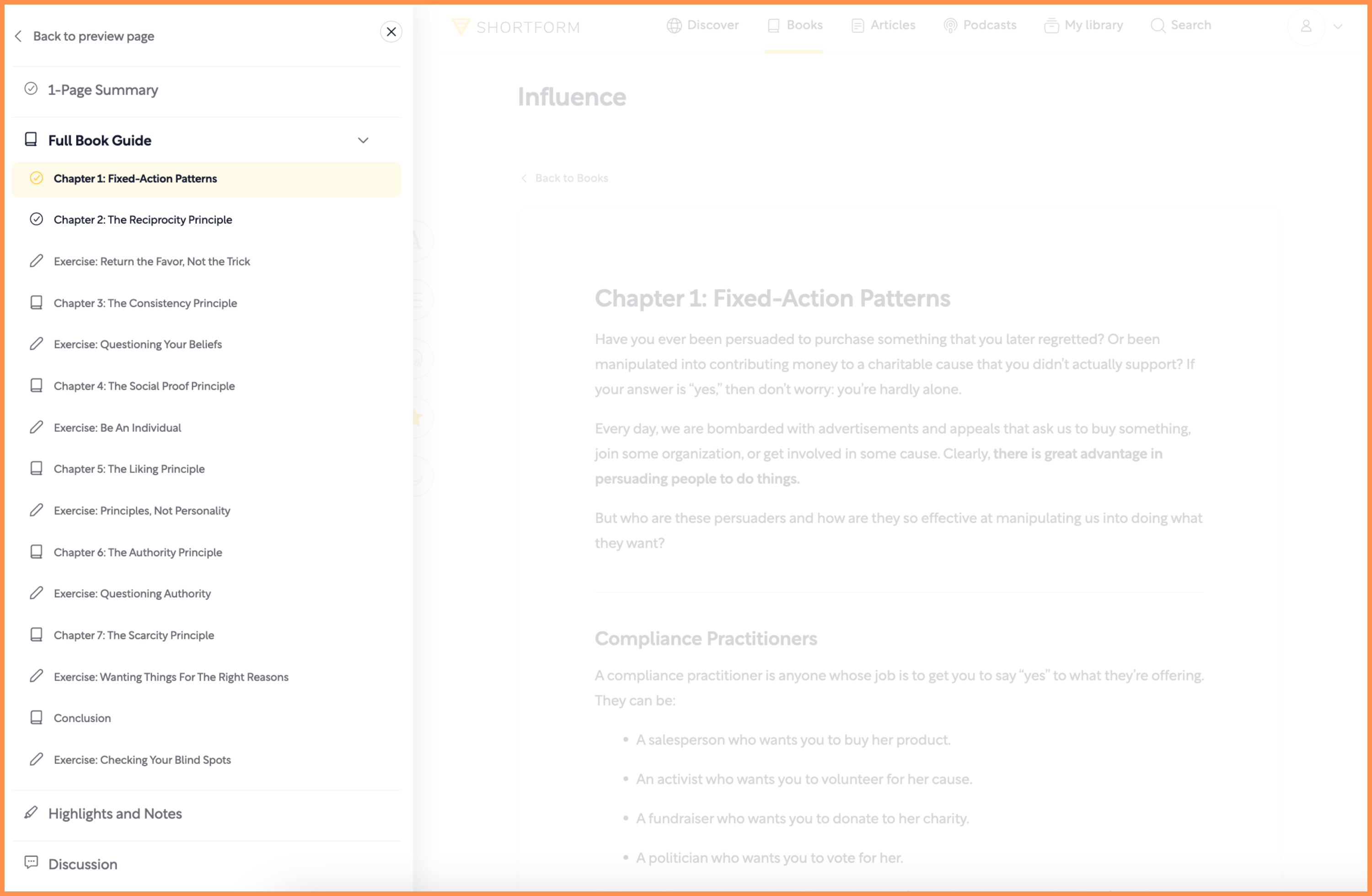Screen dimensions: 1372x896
Task: Click the book icon next to Full Book Guide
Action: coord(31,139)
